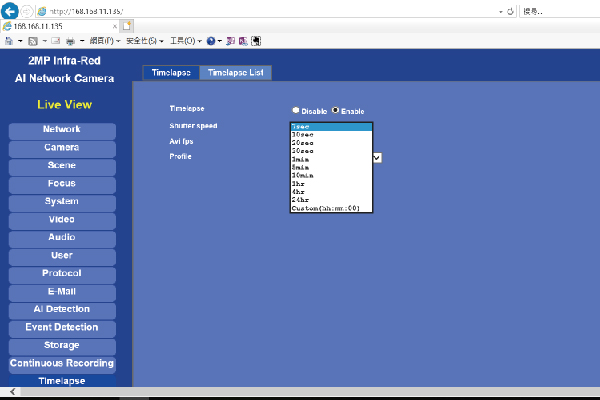The width and height of the screenshot is (600, 400).
Task: Go back with the browser Back arrow
Action: click(10, 11)
